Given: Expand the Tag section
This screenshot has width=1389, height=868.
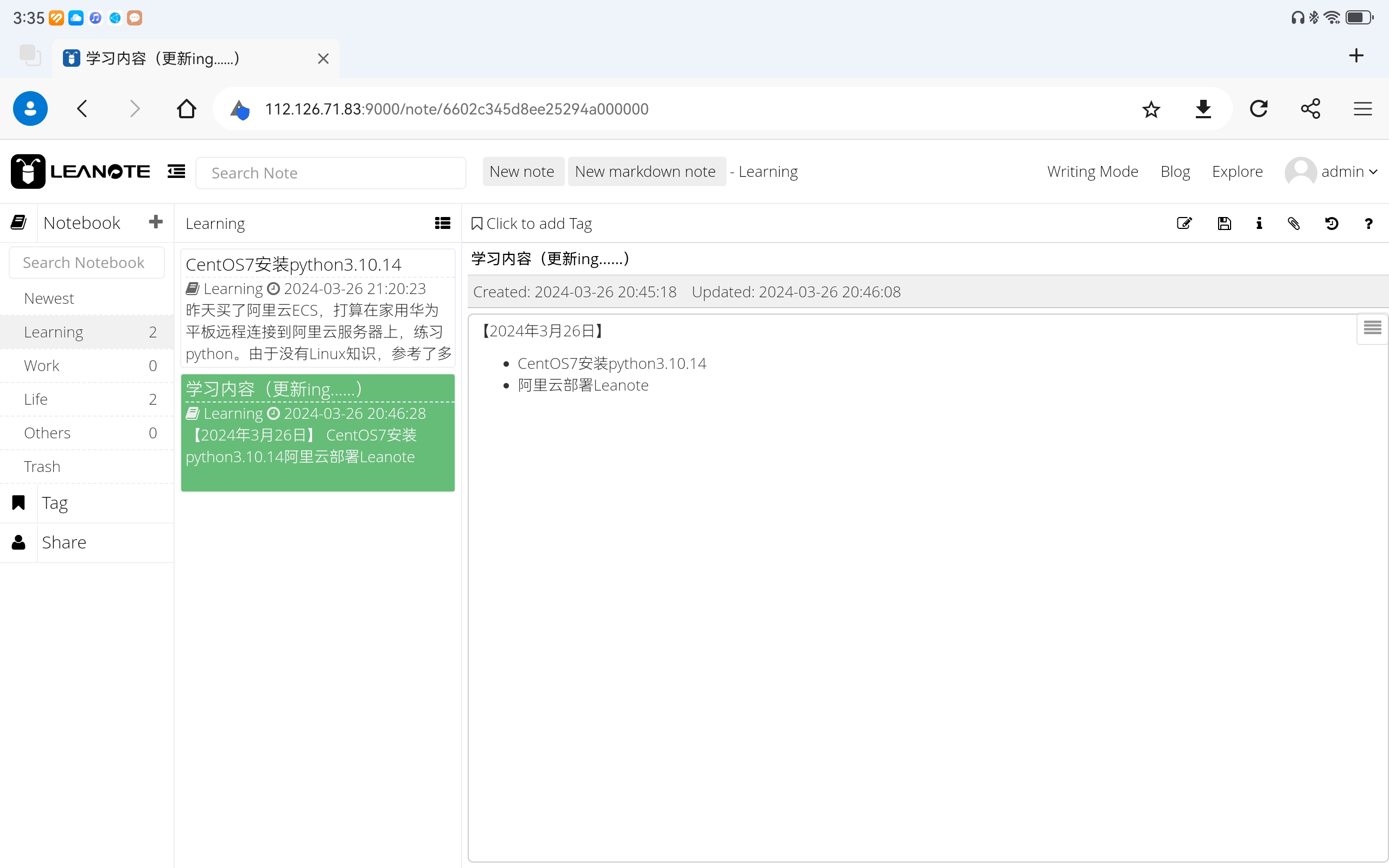Looking at the screenshot, I should [55, 503].
